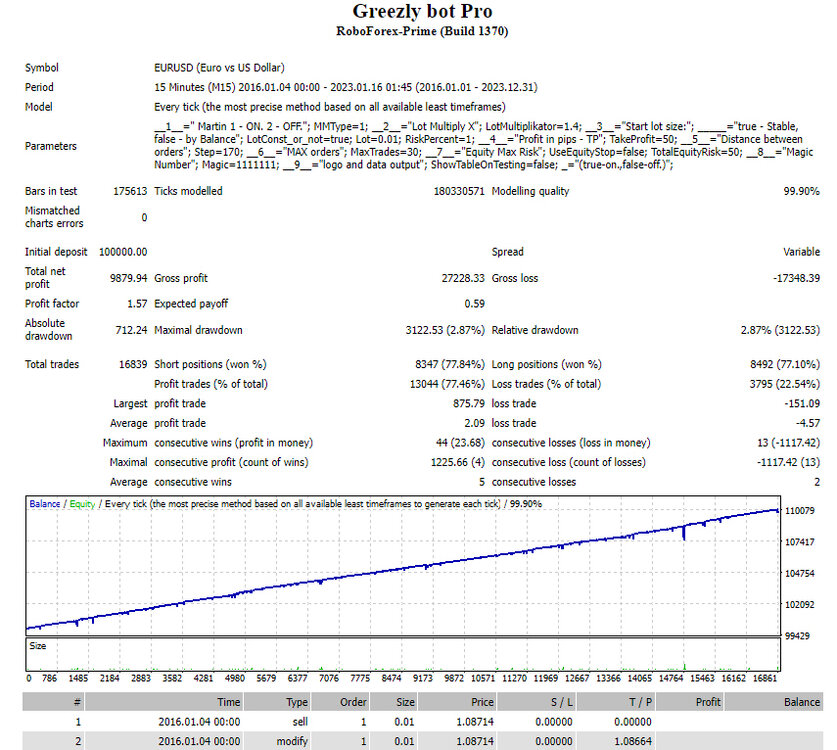This screenshot has width=837, height=750.
Task: Click the gross profit value 27228.33
Action: pos(463,278)
